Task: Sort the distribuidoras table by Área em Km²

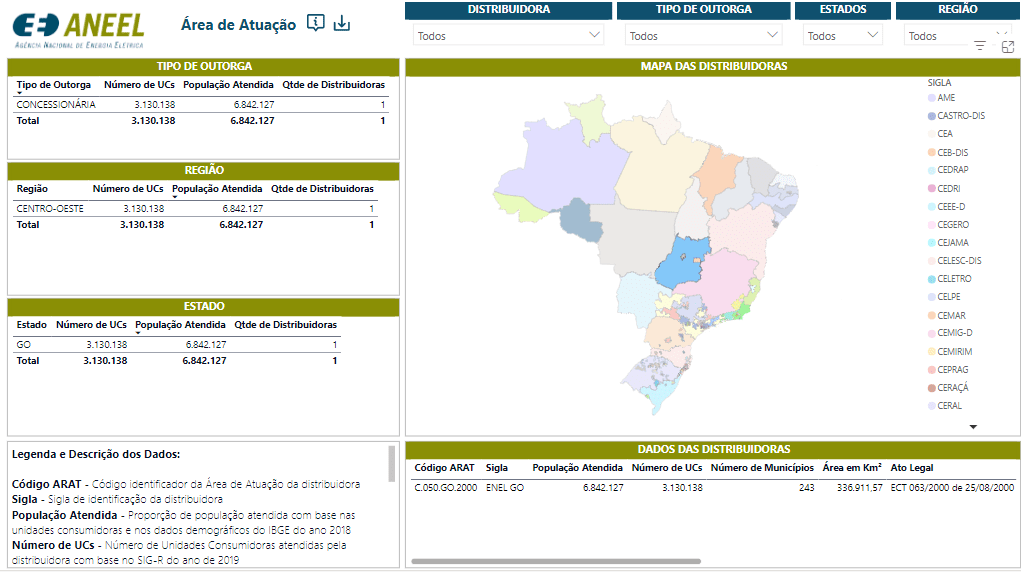Action: coord(852,467)
